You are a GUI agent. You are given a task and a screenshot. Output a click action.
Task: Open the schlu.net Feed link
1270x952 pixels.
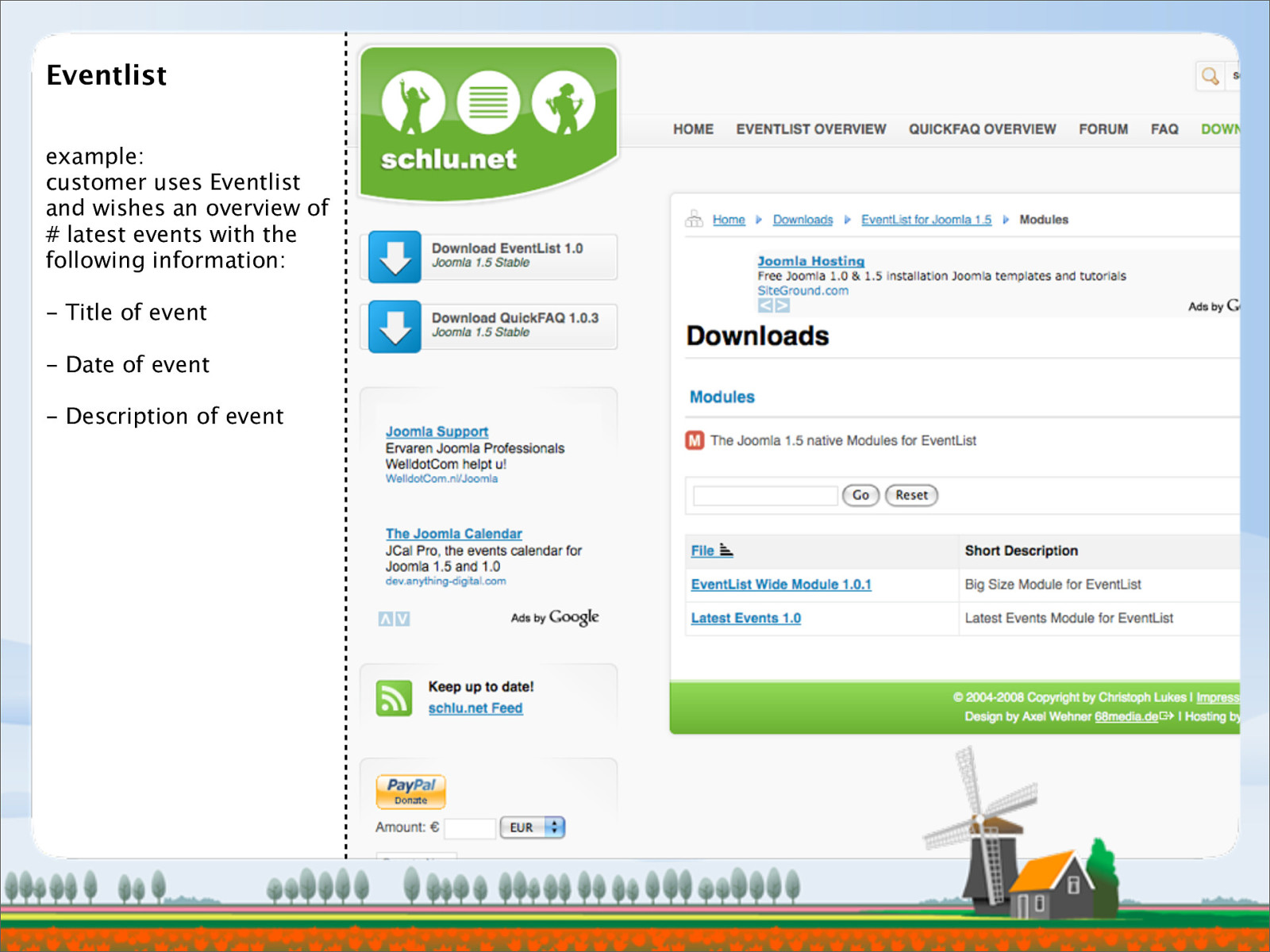[x=475, y=708]
